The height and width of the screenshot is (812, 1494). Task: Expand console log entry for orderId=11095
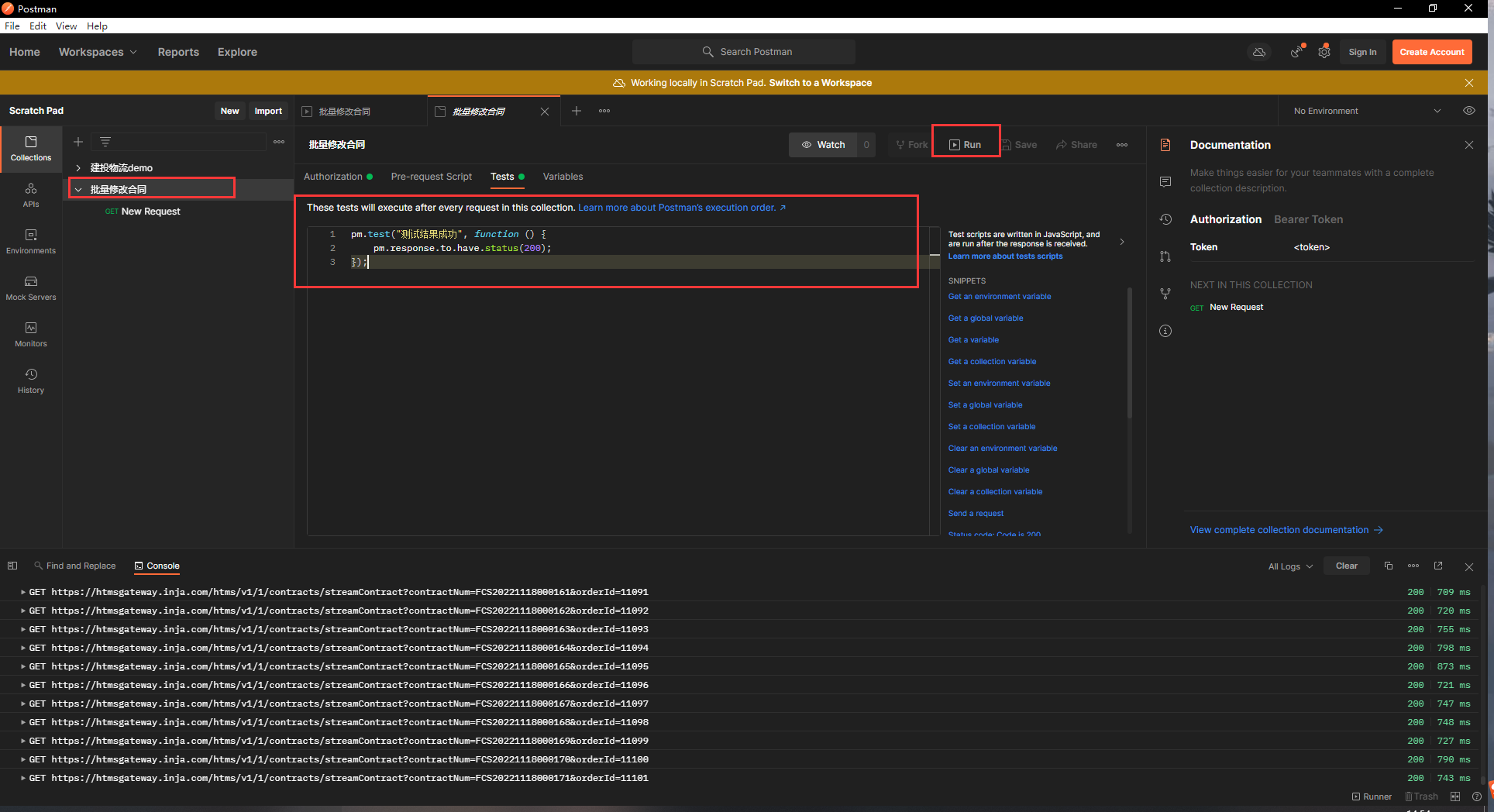pos(23,666)
